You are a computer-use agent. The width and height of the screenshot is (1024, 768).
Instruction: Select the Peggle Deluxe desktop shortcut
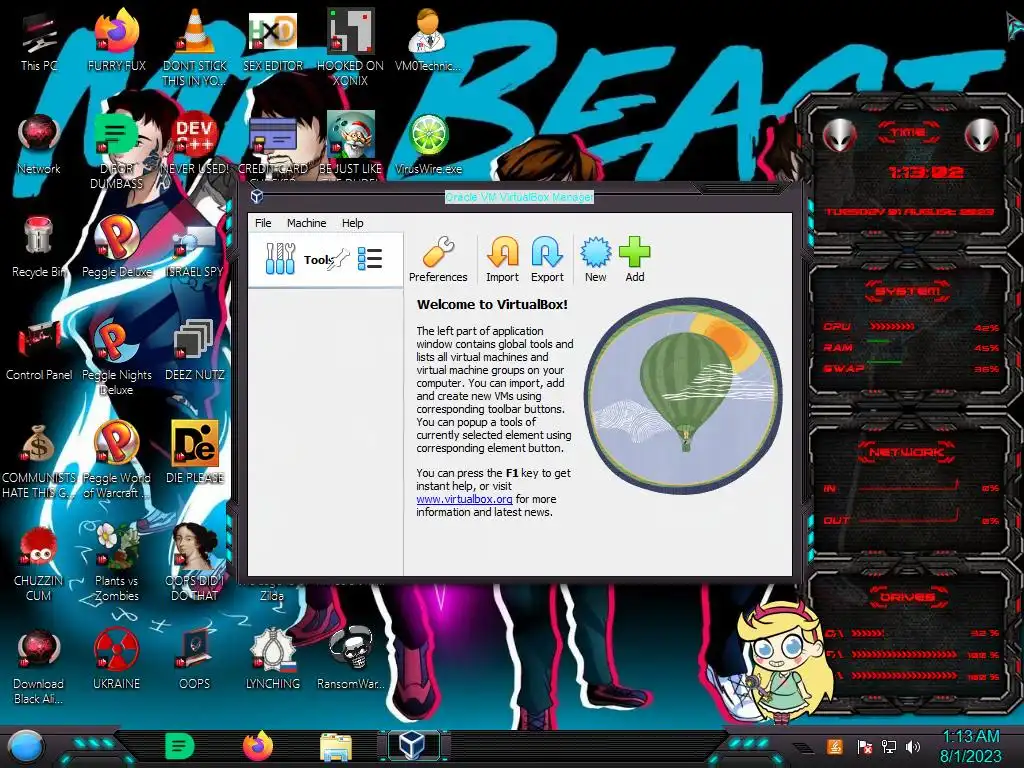point(117,247)
